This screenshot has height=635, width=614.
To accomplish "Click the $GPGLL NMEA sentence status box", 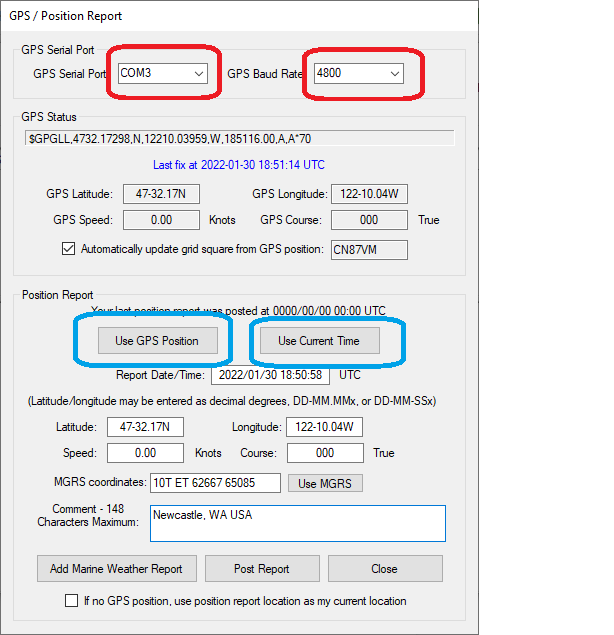I will 239,139.
